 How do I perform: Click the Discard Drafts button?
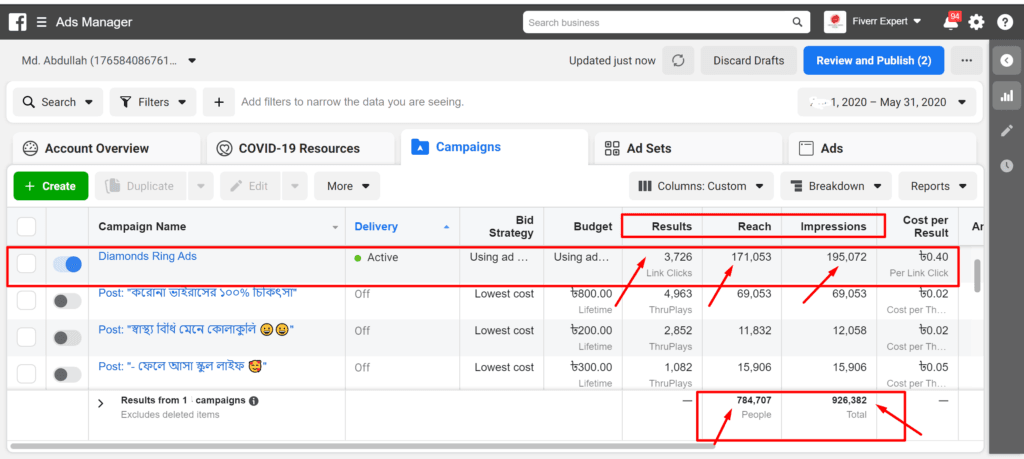click(x=748, y=61)
